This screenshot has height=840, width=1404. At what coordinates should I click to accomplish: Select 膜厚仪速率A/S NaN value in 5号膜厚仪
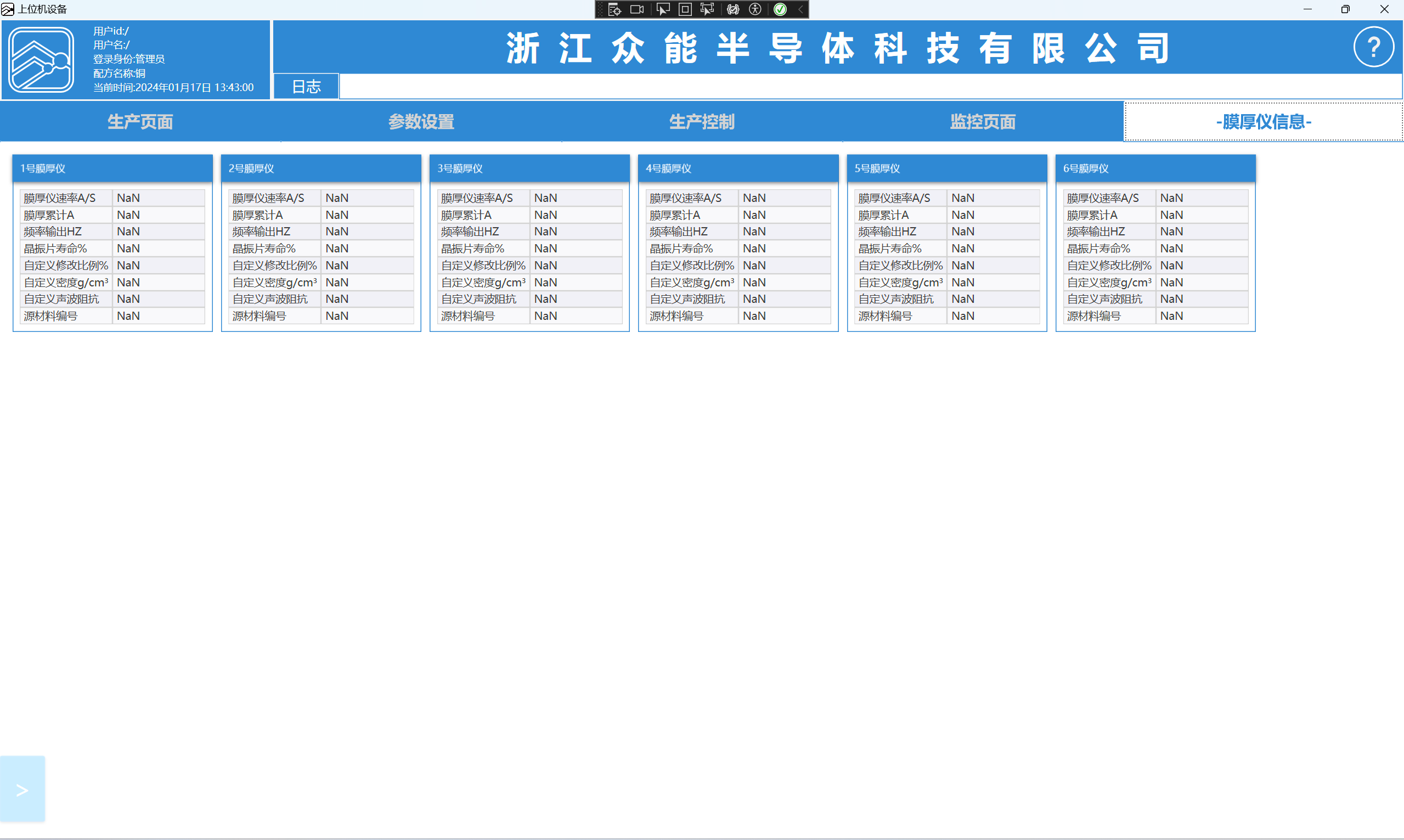993,198
